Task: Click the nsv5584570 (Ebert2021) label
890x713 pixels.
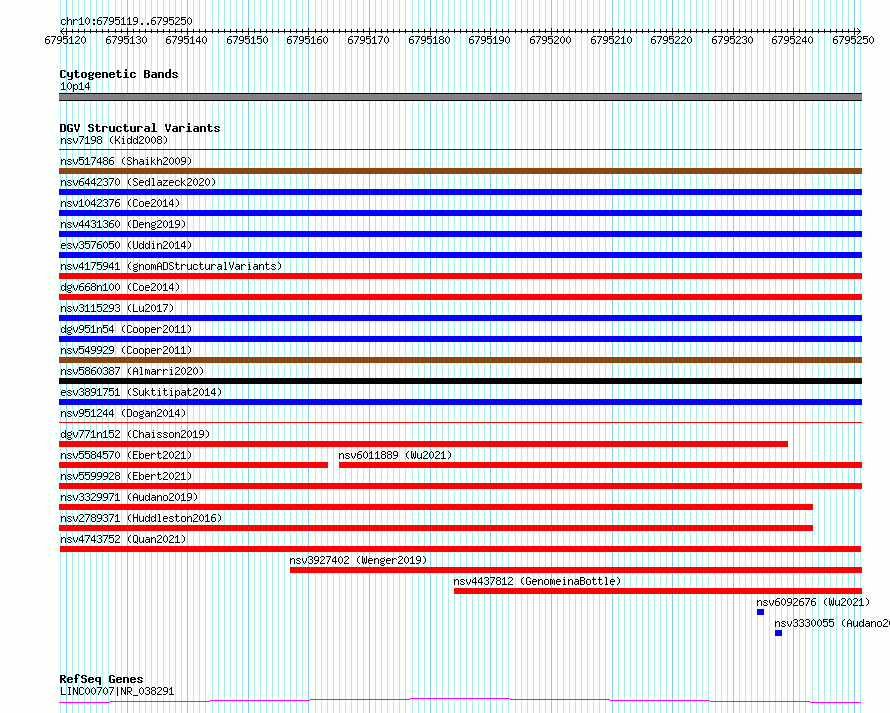Action: 126,455
